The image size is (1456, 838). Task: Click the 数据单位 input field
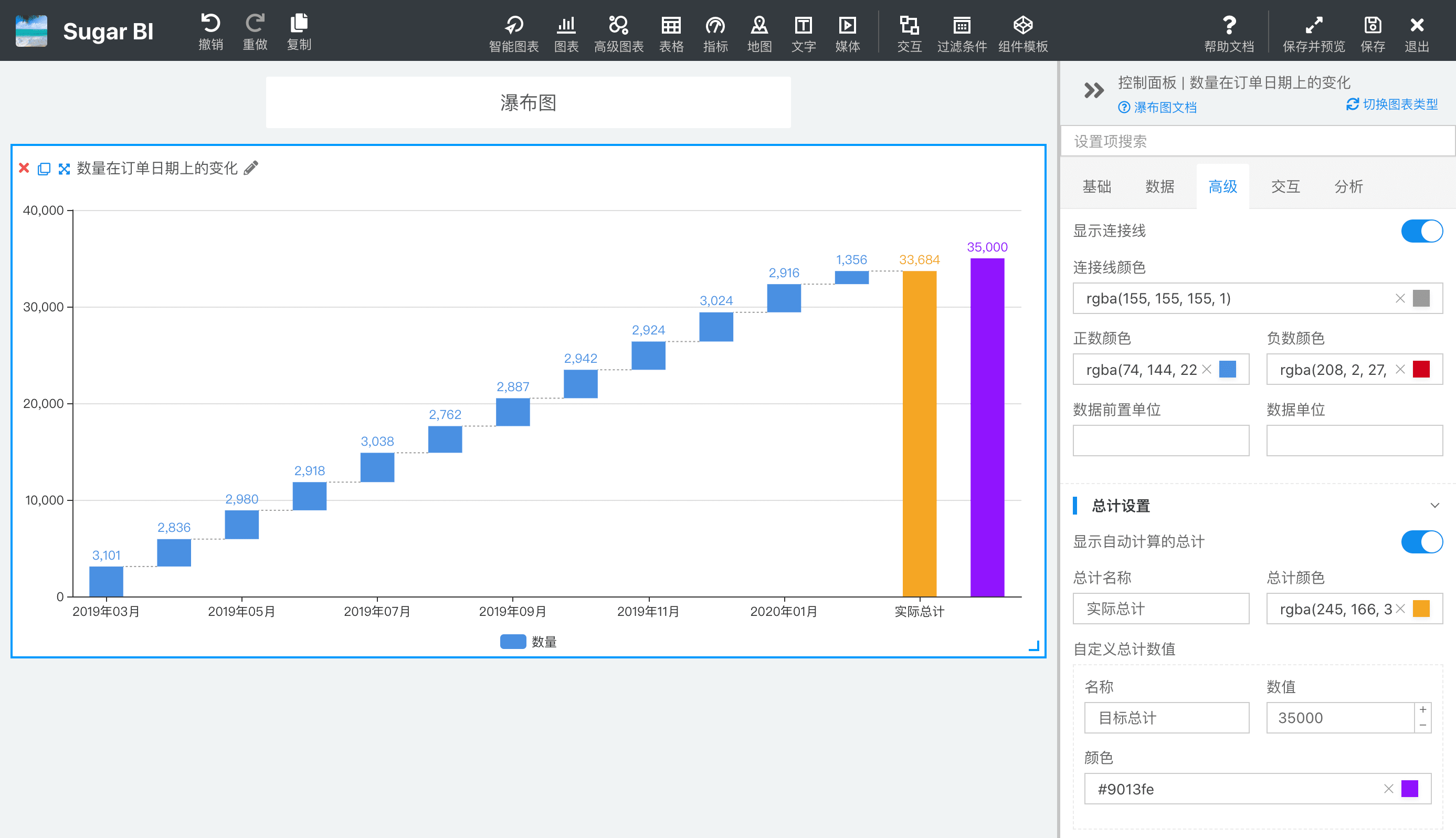[1355, 441]
